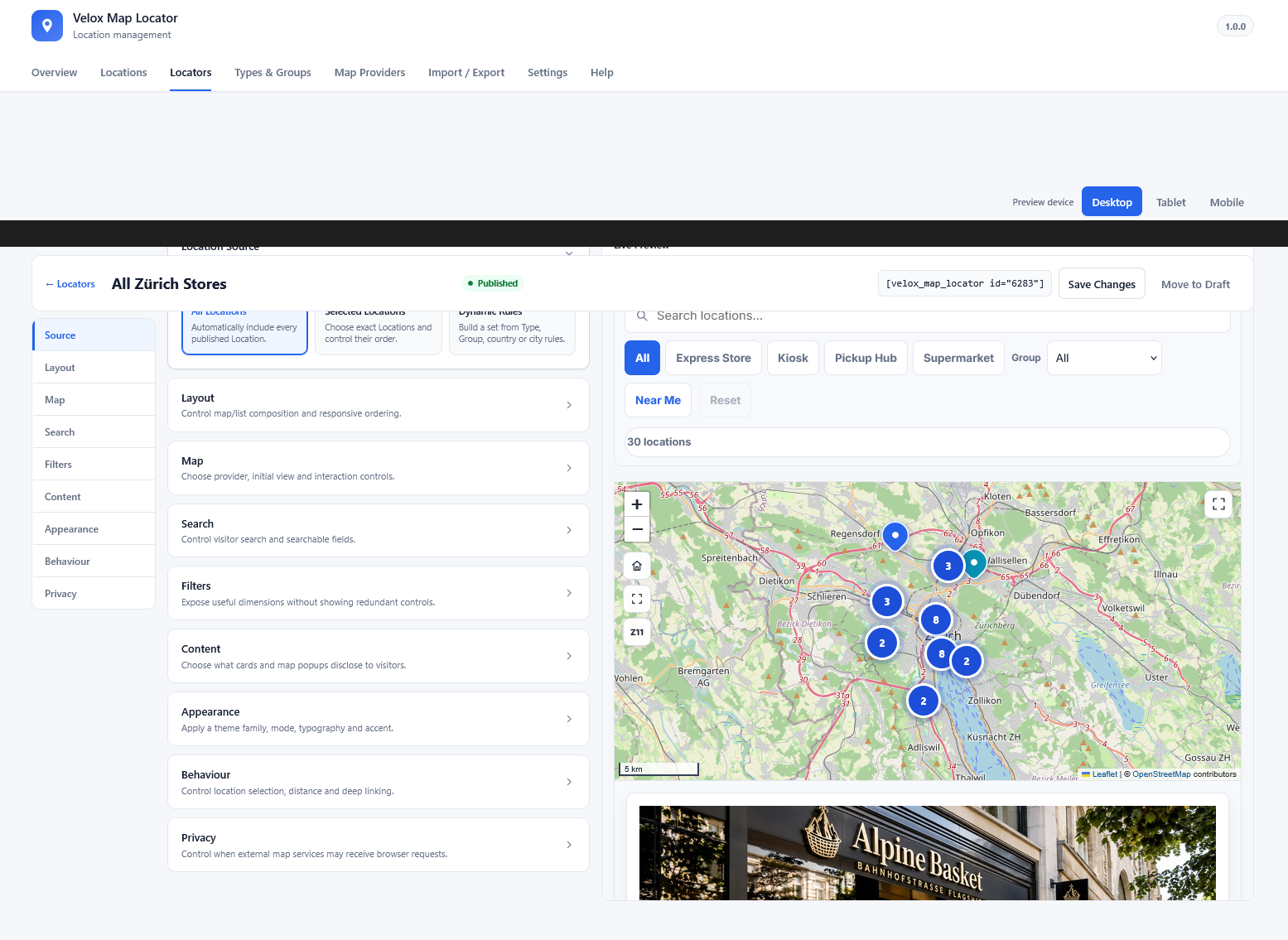Expand the Appearance section
1288x940 pixels.
(x=379, y=719)
